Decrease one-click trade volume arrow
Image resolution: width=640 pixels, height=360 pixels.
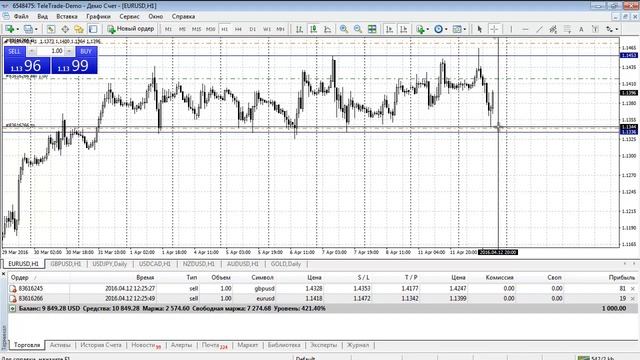coord(32,51)
